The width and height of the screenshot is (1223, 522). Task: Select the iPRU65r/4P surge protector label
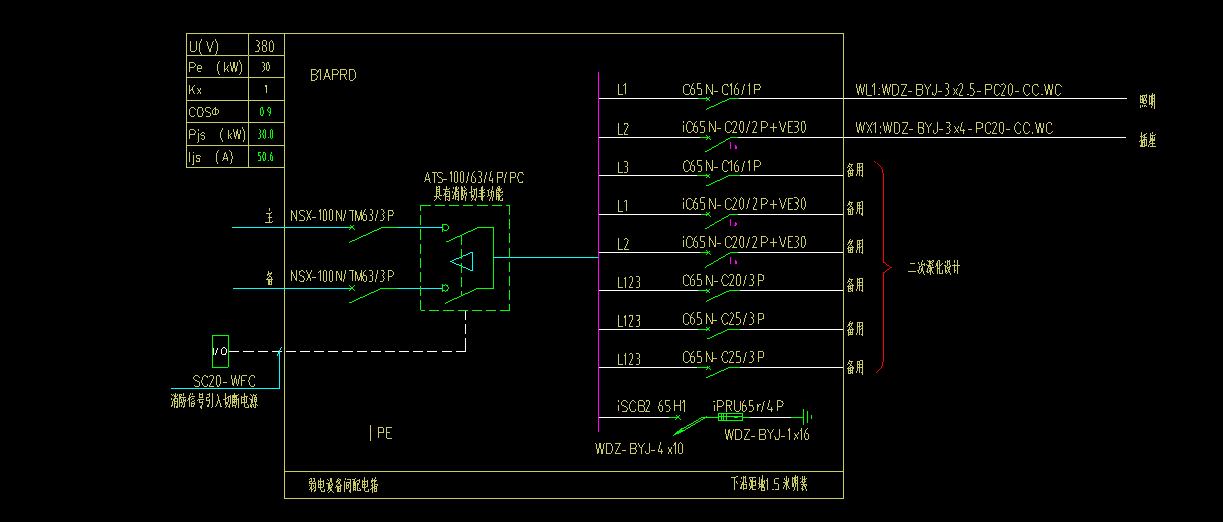pyautogui.click(x=749, y=406)
